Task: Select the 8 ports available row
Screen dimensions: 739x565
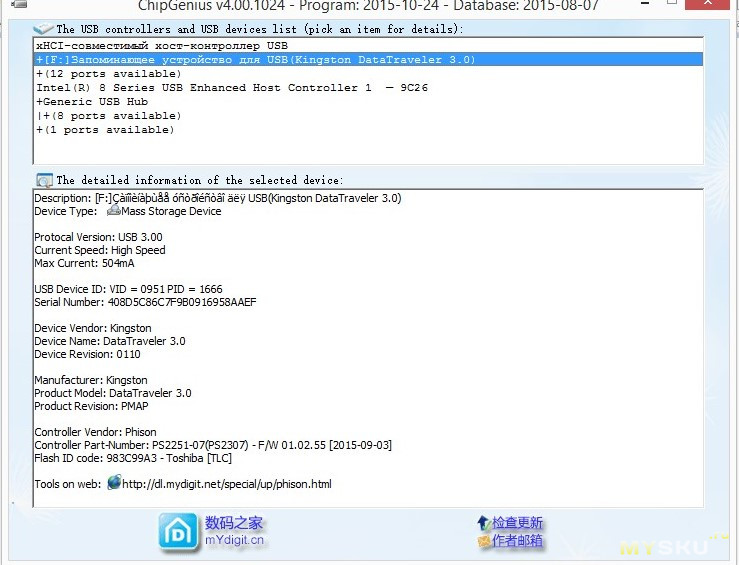Action: tap(368, 116)
